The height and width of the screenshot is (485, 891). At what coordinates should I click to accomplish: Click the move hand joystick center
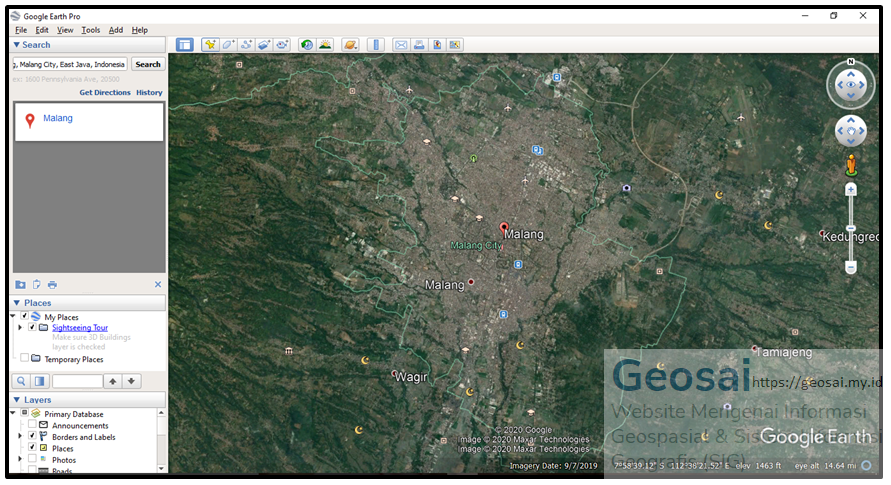tap(851, 131)
